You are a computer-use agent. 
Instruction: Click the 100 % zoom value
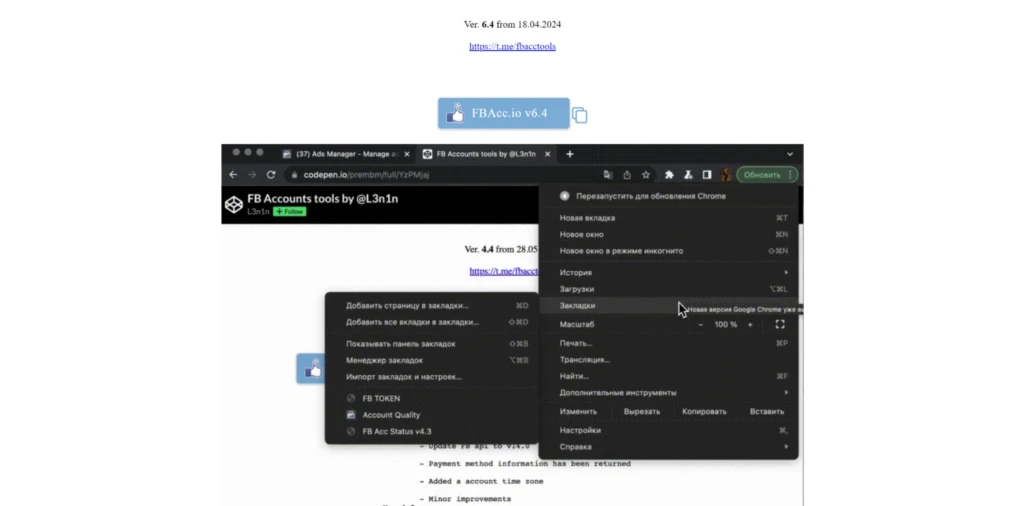coord(726,324)
